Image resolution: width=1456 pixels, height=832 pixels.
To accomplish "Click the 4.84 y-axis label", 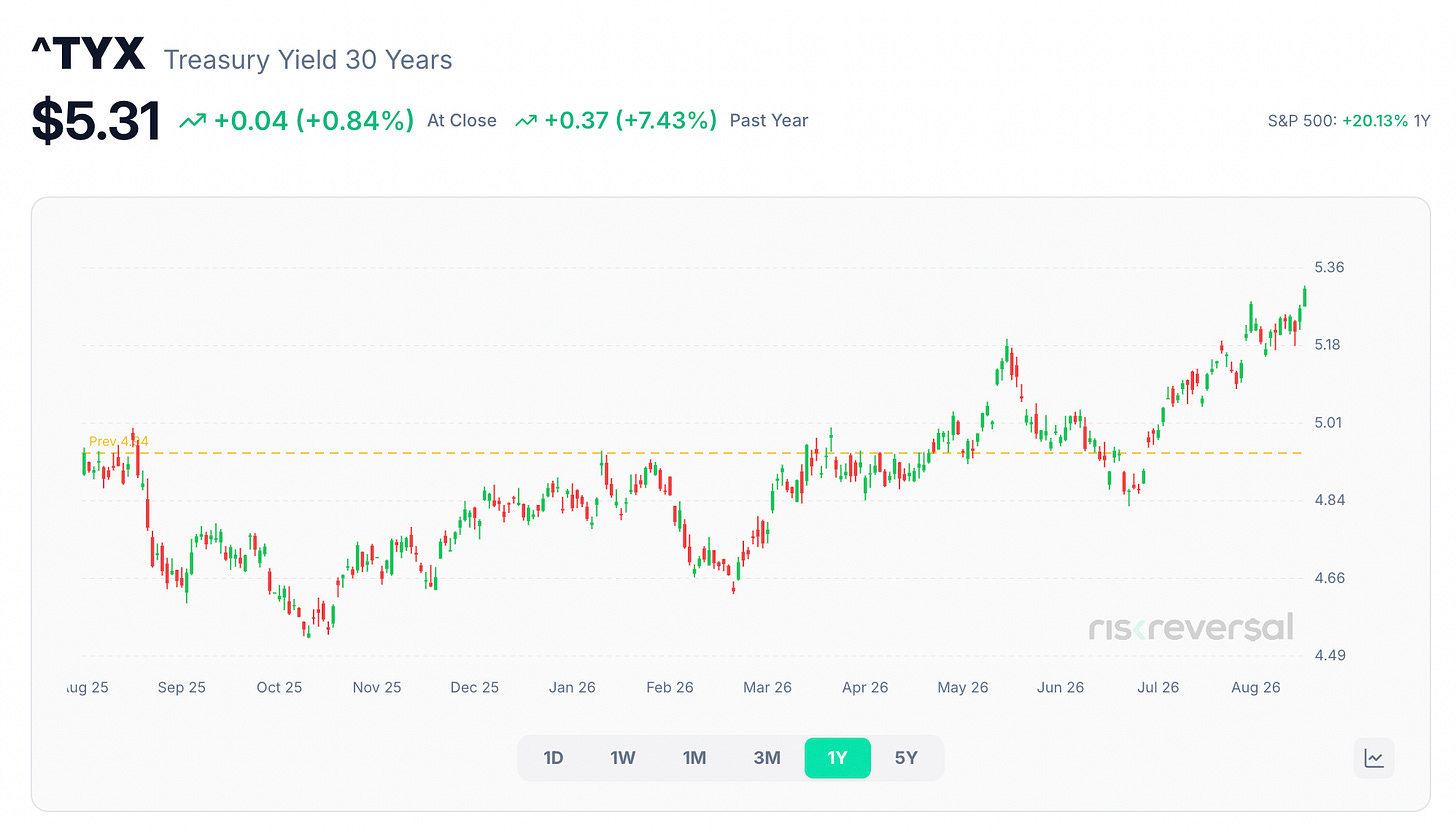I will coord(1330,500).
